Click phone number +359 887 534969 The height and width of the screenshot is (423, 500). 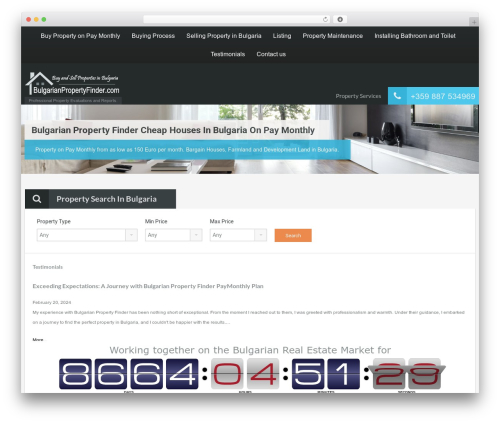(443, 96)
